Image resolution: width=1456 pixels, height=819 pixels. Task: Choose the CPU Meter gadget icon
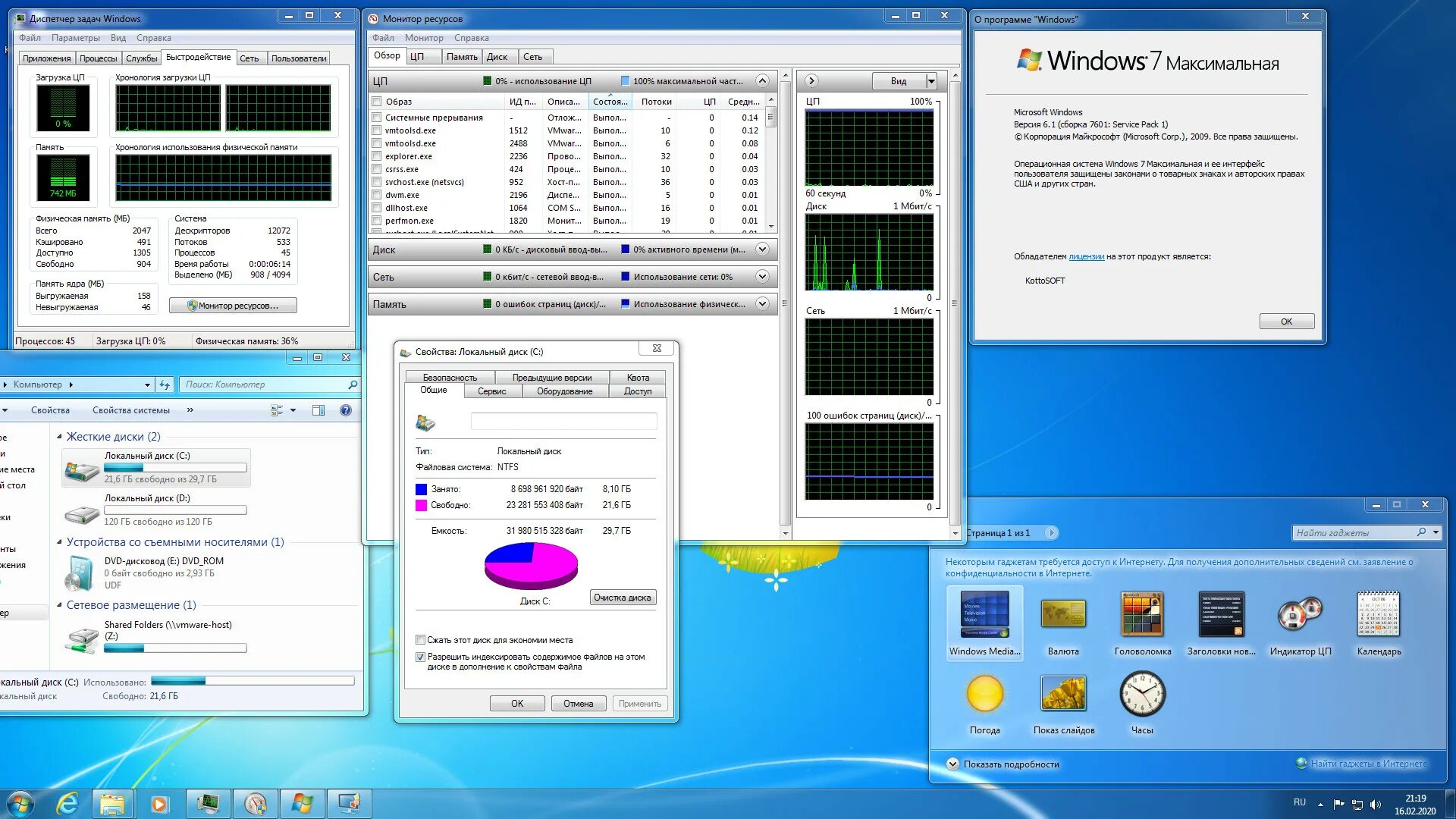click(x=1300, y=614)
